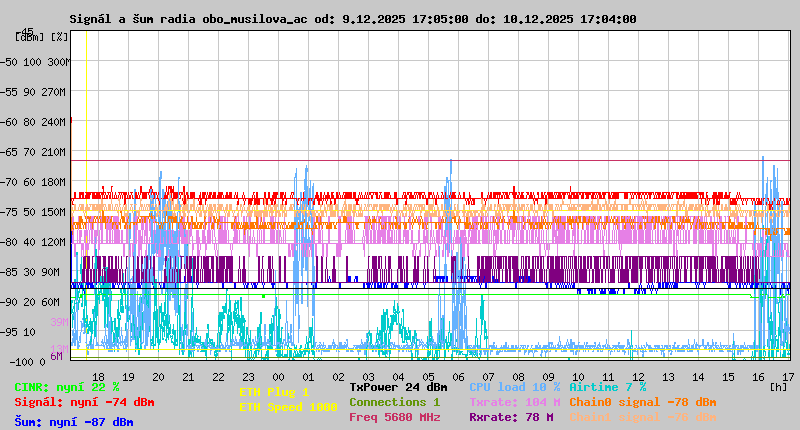800x430 pixels.
Task: Click the '03' hour tick label
Action: [x=368, y=377]
